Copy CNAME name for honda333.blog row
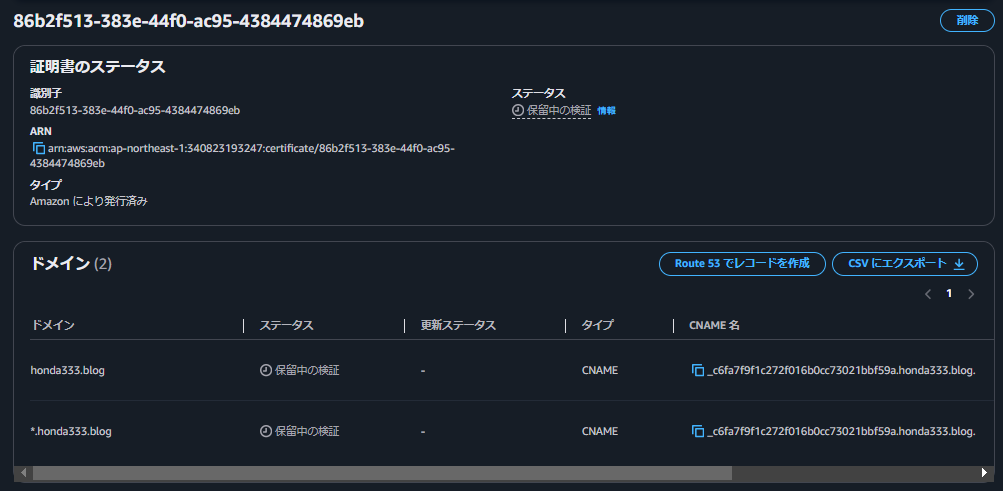 pos(698,370)
